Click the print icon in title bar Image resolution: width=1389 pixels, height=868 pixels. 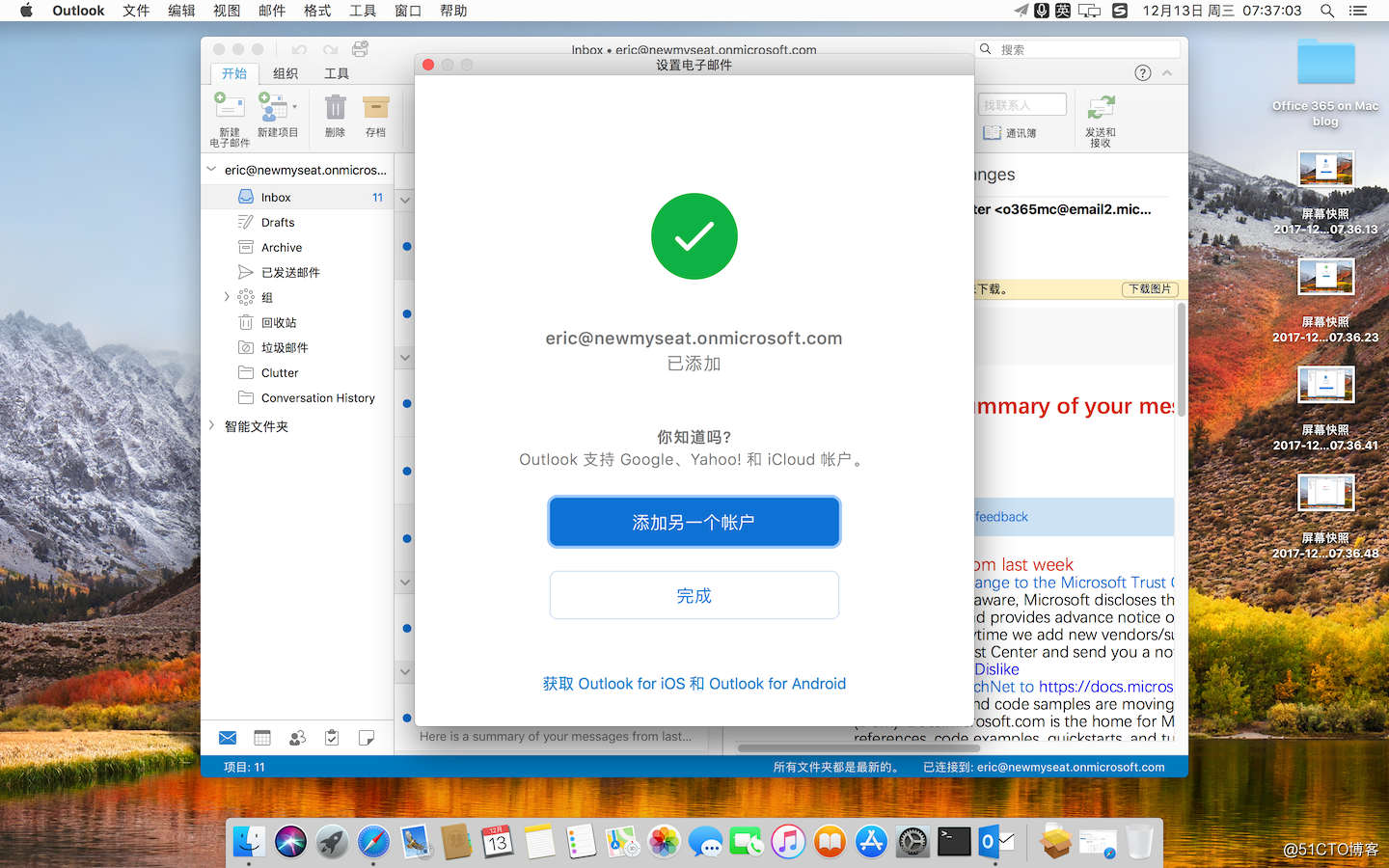pyautogui.click(x=360, y=49)
